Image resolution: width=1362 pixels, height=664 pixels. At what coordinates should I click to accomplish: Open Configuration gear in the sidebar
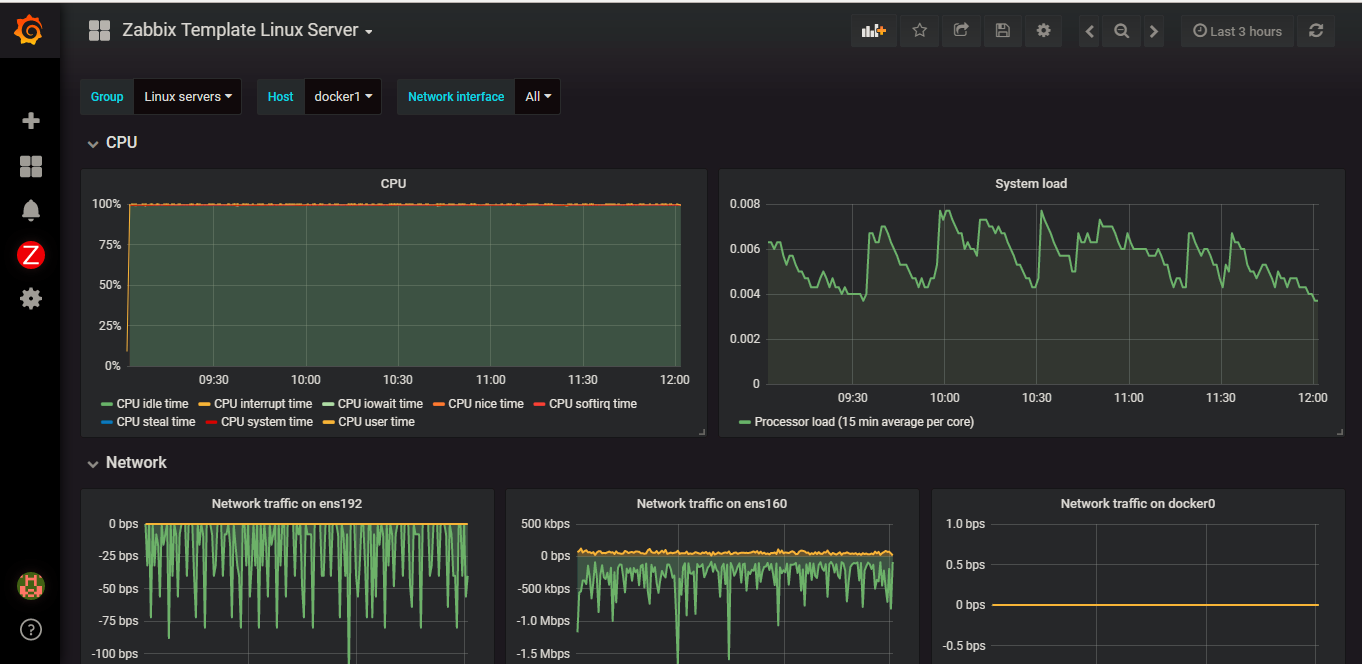tap(31, 298)
